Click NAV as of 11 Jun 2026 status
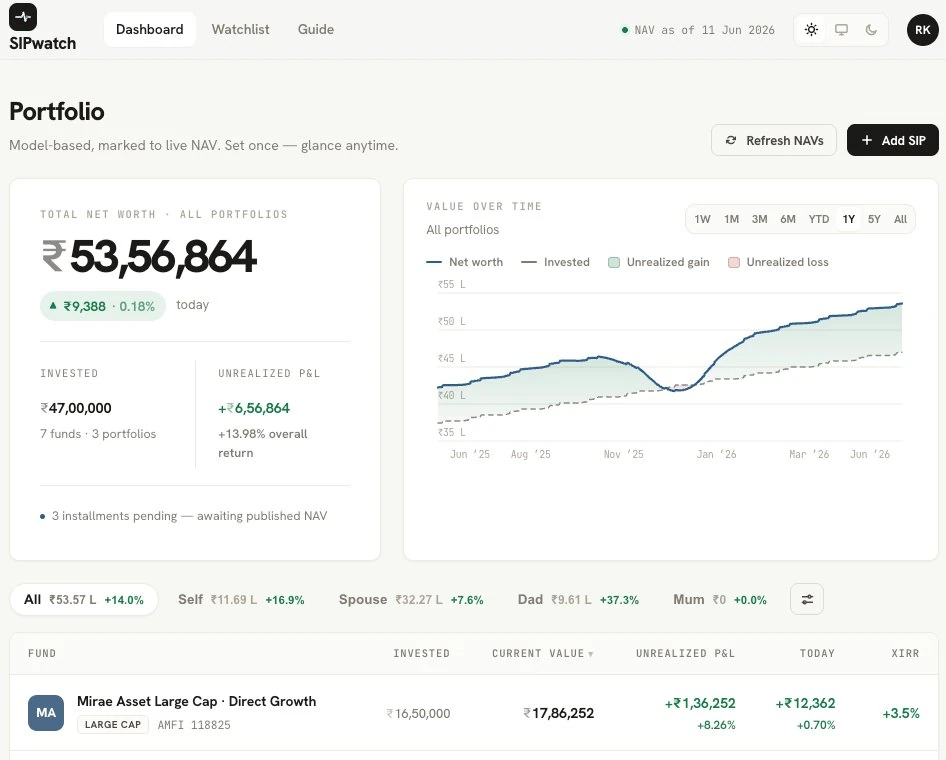The width and height of the screenshot is (946, 760). point(698,30)
